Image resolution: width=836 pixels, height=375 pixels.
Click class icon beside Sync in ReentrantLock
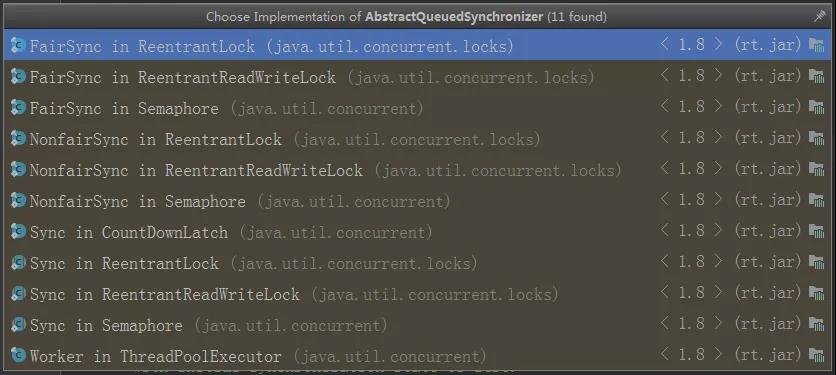tap(18, 261)
